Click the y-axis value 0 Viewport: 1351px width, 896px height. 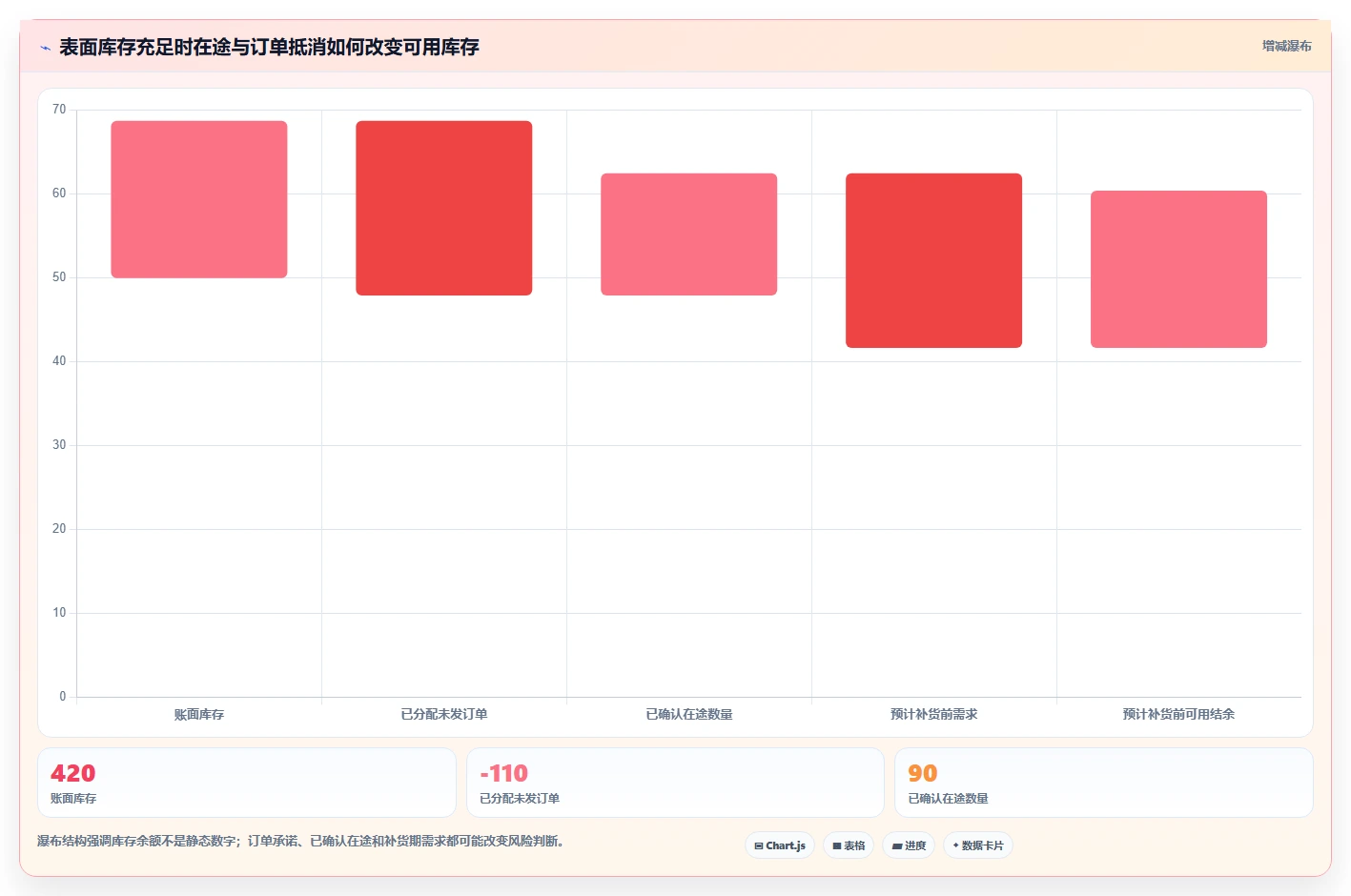(63, 697)
